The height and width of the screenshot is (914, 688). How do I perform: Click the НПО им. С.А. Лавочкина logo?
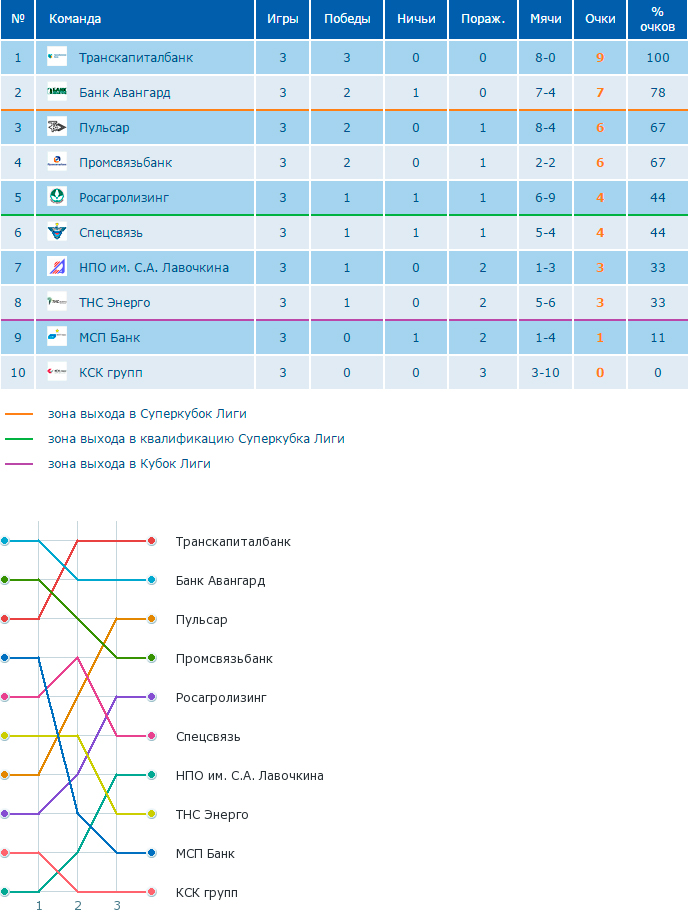57,266
